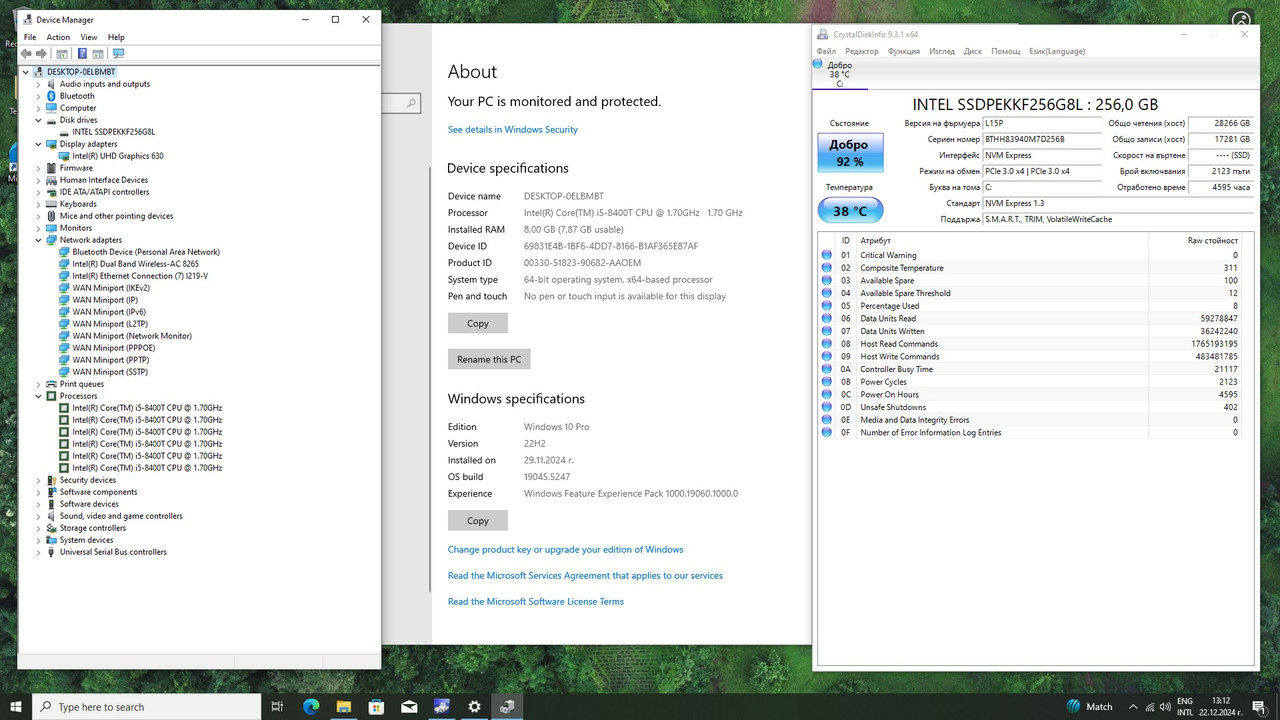Screen dimensions: 1280x720
Task: Click the Windows Start button
Action: click(x=16, y=706)
